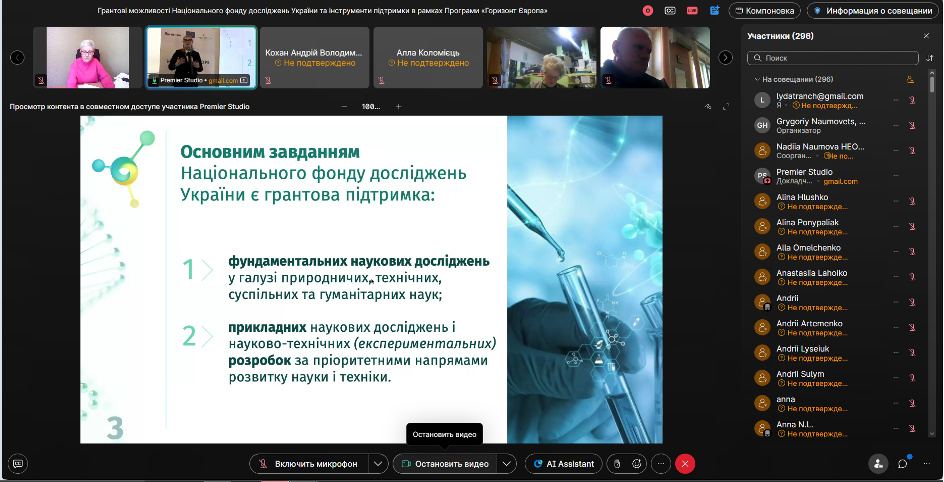Click the recording indicator icon
This screenshot has height=482, width=944.
click(648, 11)
